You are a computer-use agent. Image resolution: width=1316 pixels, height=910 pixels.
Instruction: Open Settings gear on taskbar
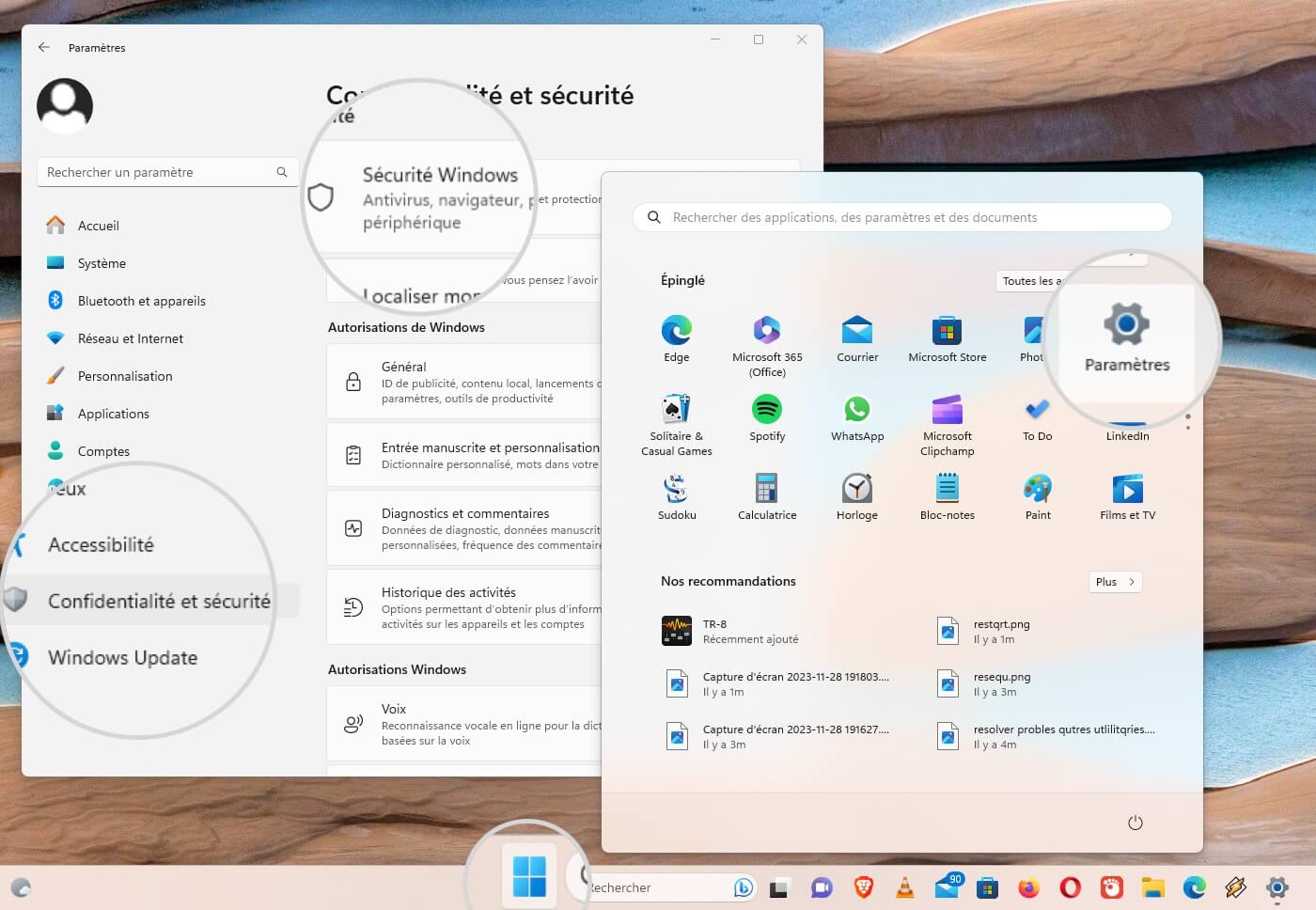point(1277,886)
